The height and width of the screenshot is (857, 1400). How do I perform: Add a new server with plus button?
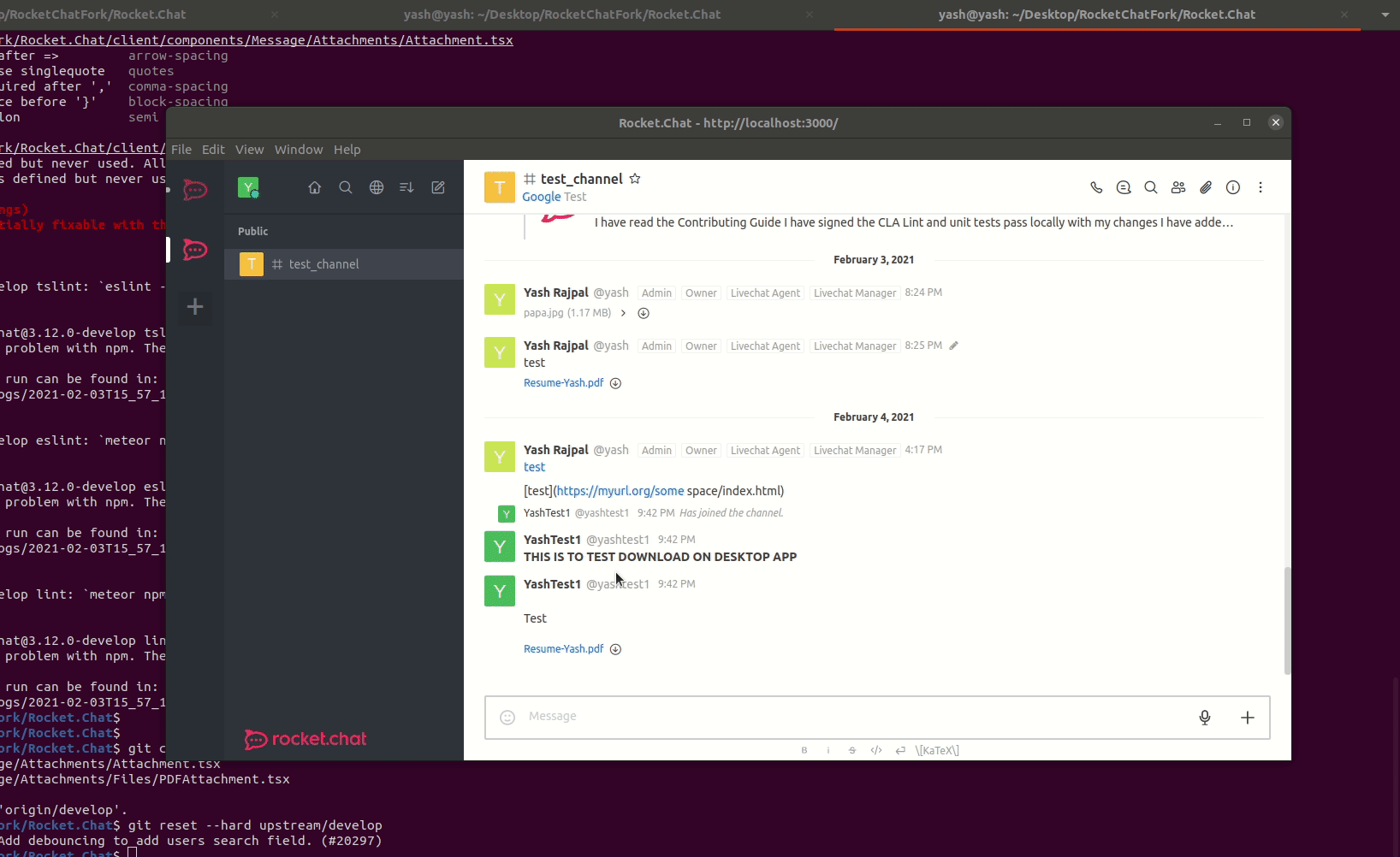[195, 306]
